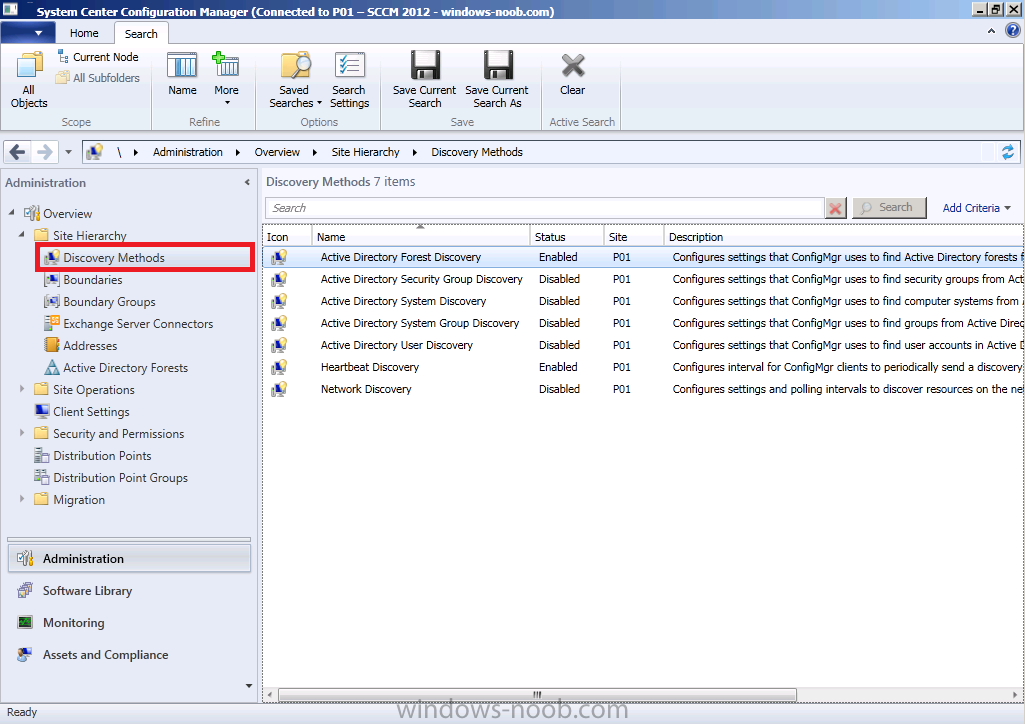The height and width of the screenshot is (724, 1025).
Task: Select All Subfolders scope option
Action: (x=98, y=78)
